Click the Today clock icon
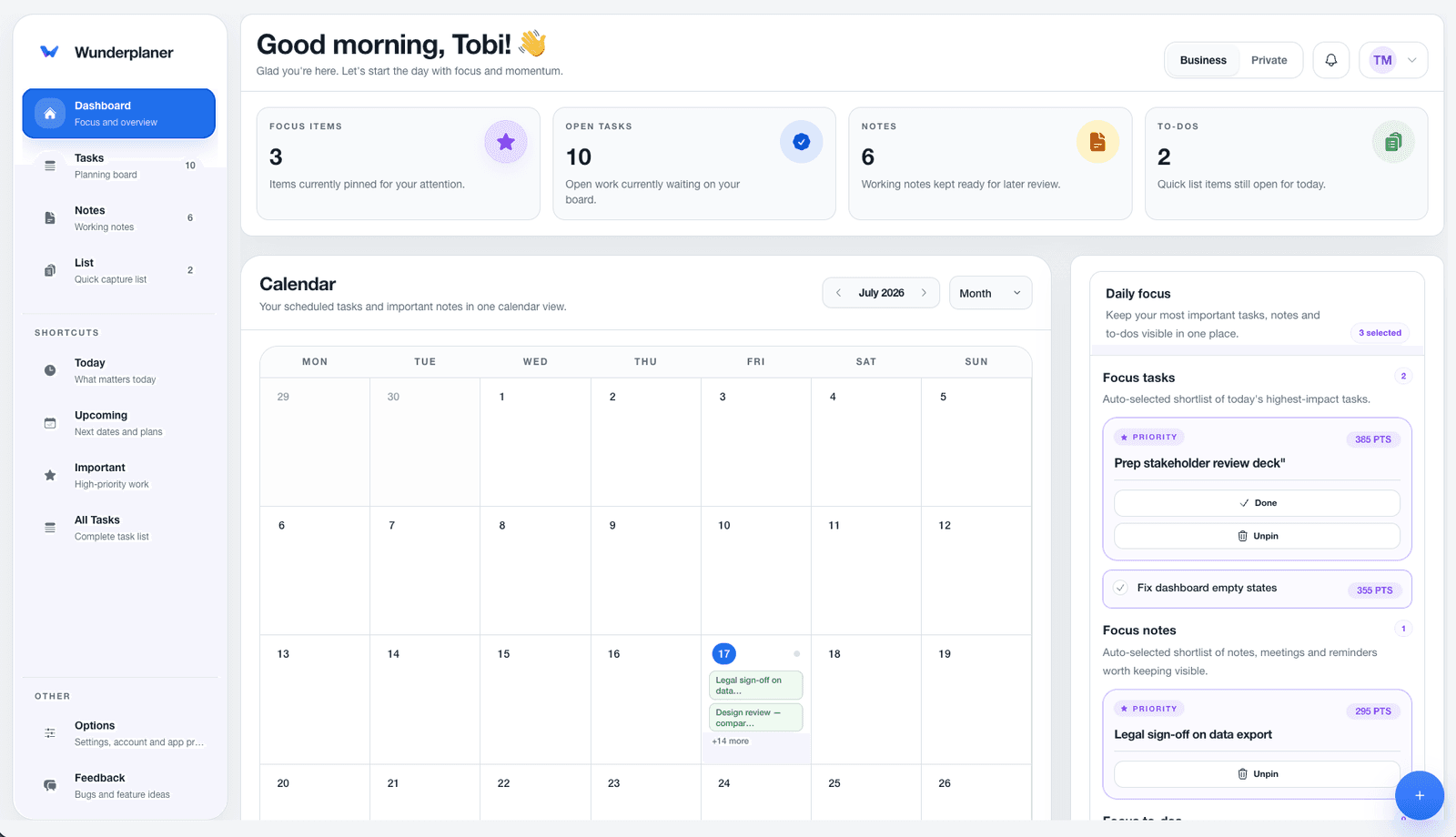This screenshot has width=1456, height=837. click(50, 370)
